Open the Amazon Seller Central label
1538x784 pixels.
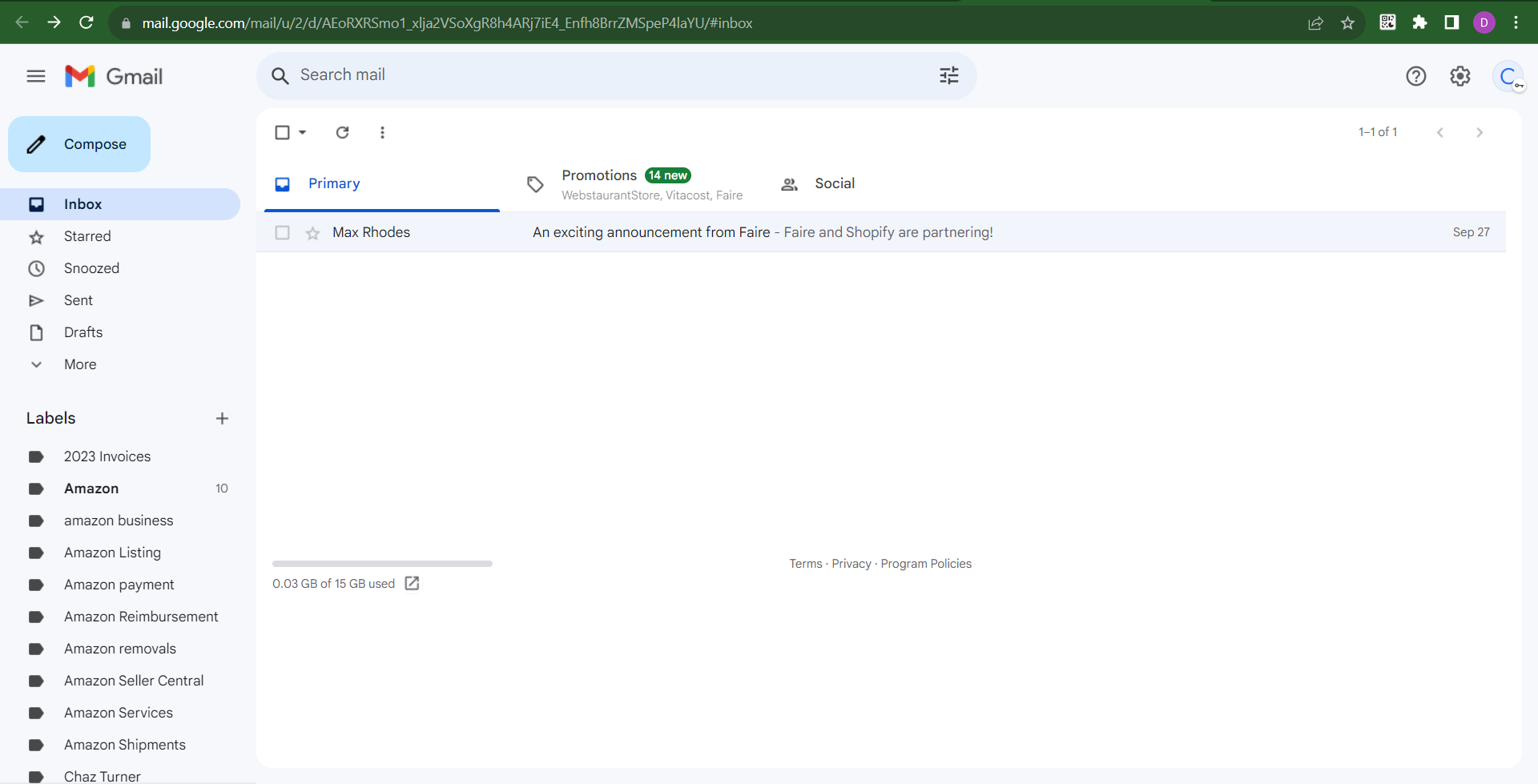point(120,681)
